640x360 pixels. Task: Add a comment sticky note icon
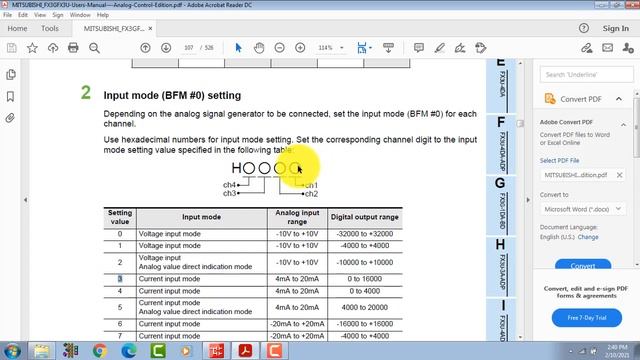pyautogui.click(x=419, y=48)
